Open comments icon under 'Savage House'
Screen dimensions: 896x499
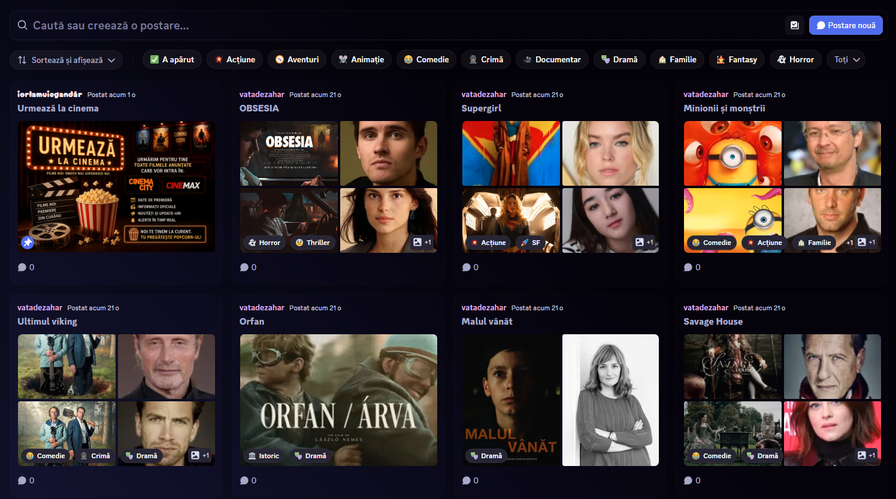(688, 480)
